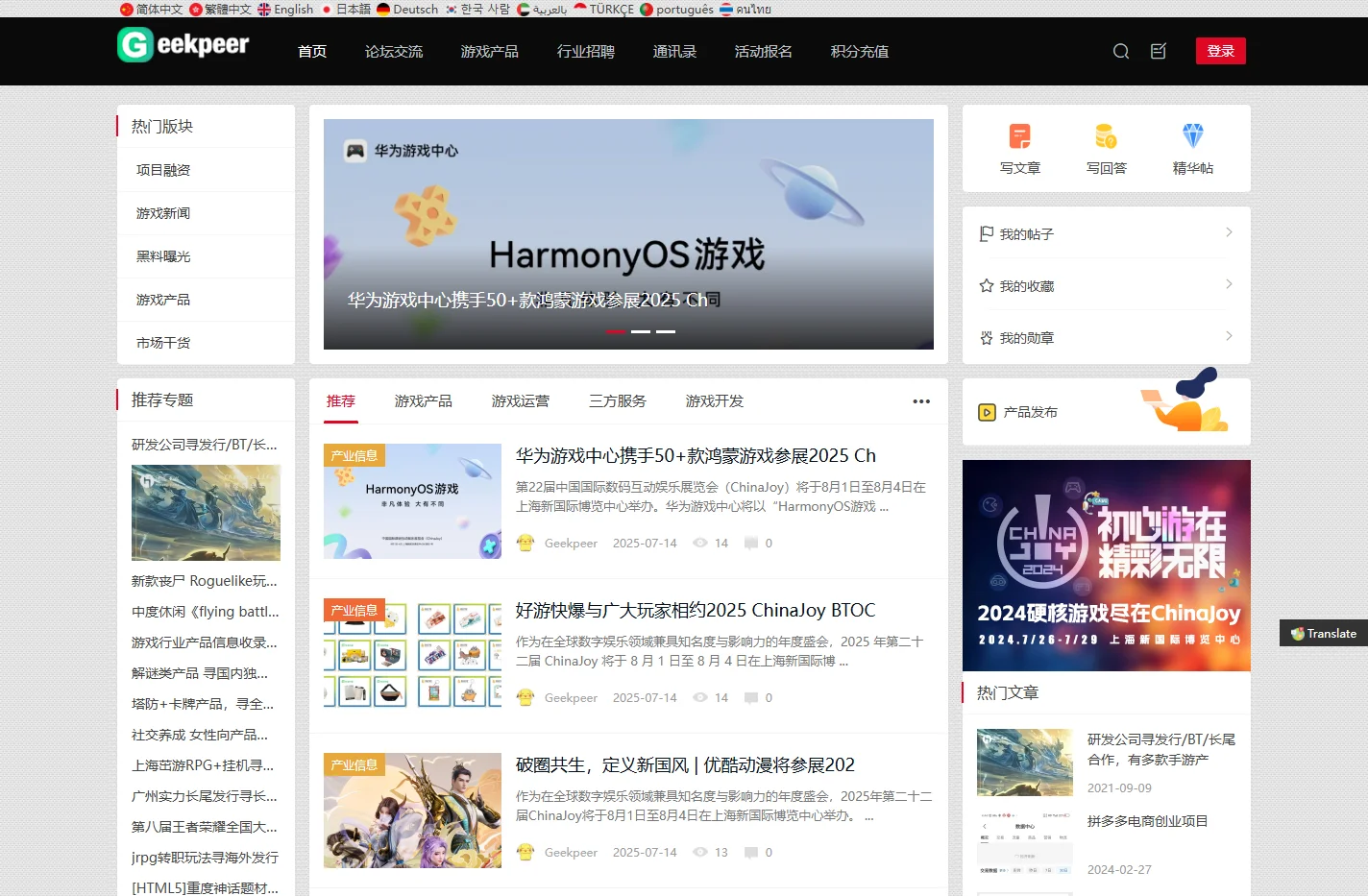Click the compose post icon in header
The image size is (1368, 896).
[x=1159, y=51]
